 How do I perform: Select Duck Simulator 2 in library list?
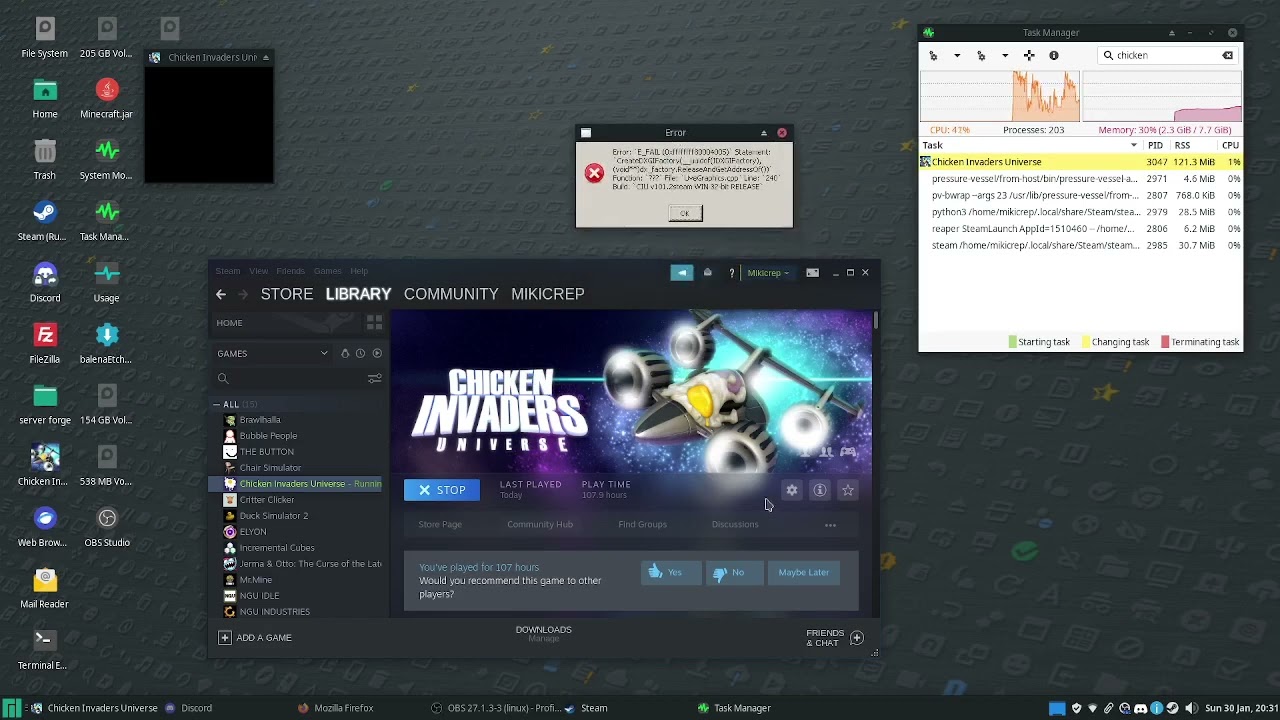[274, 516]
